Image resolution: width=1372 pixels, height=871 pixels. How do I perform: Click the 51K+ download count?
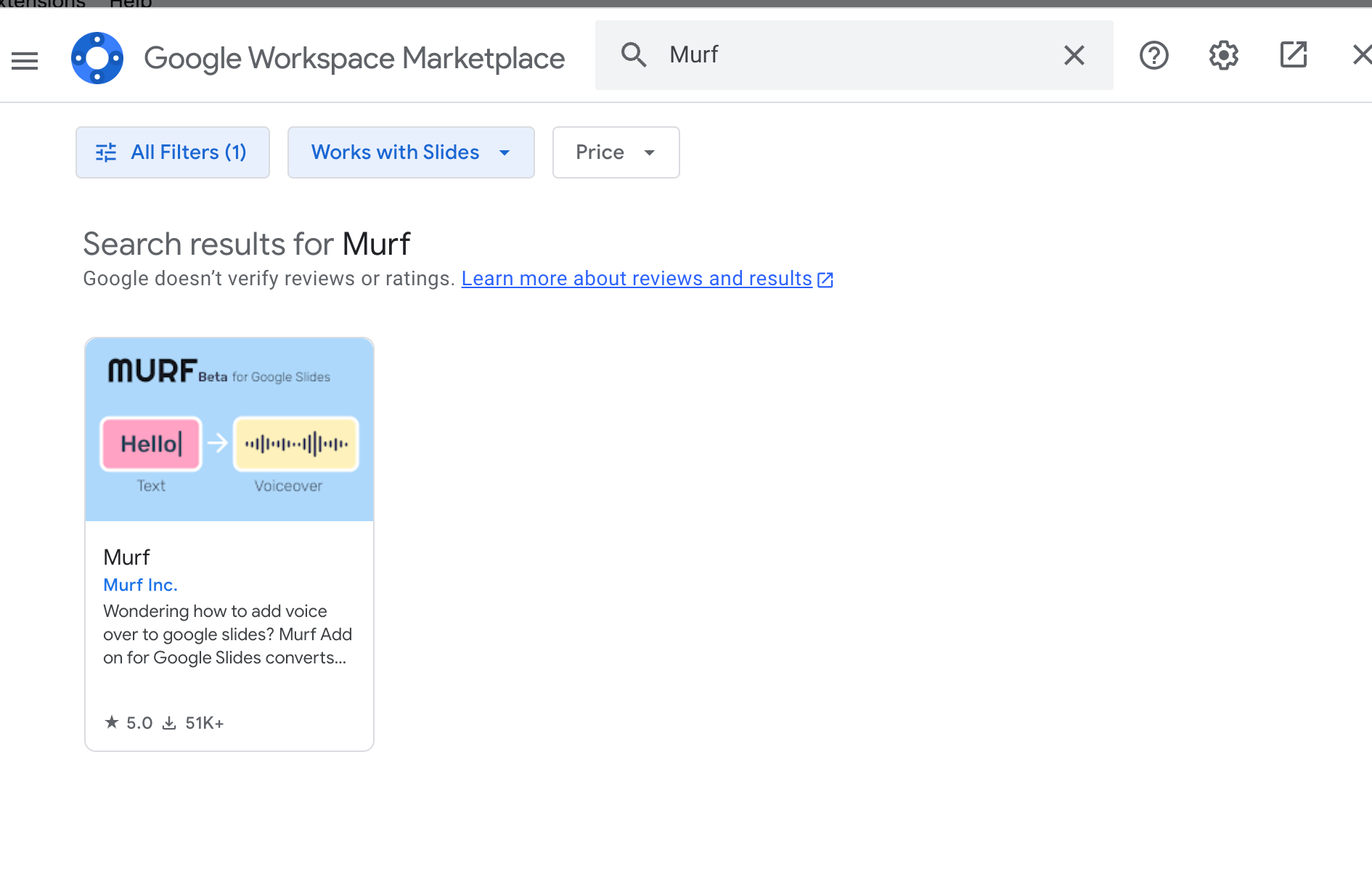[195, 723]
